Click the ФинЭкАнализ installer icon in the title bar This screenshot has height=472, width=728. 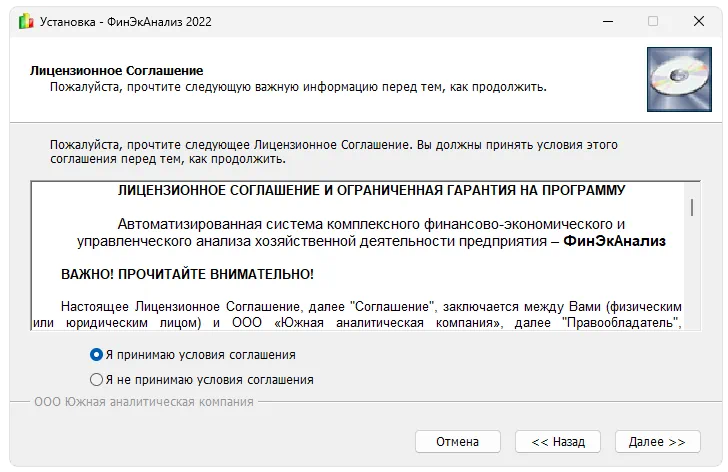(26, 21)
